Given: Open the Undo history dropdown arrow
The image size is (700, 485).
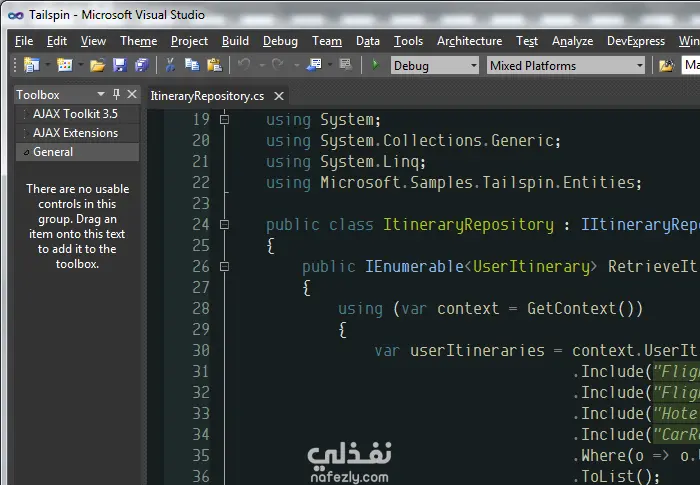Looking at the screenshot, I should 262,65.
